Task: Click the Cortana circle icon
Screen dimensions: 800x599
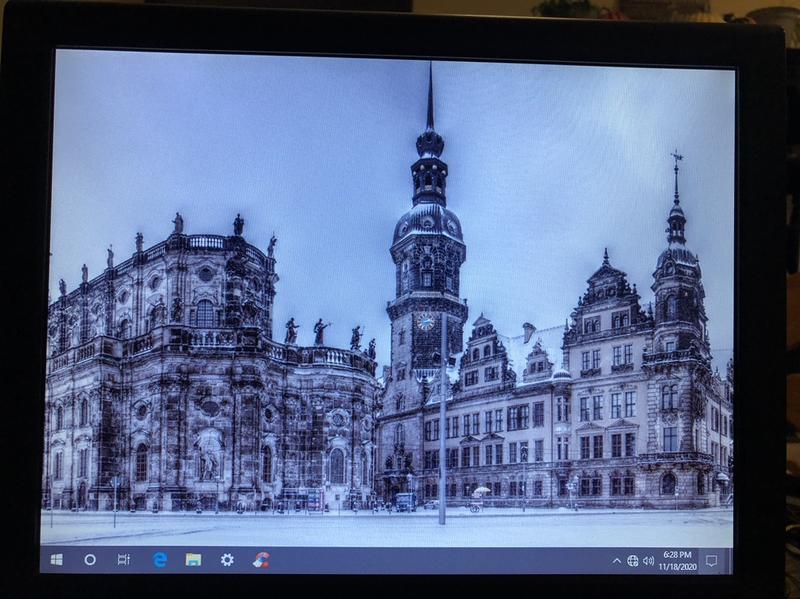Action: tap(90, 559)
